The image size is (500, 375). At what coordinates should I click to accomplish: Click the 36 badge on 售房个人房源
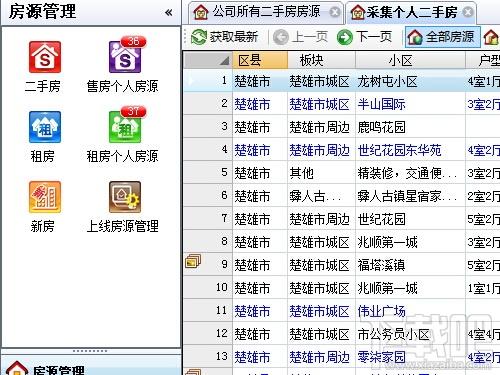(133, 41)
